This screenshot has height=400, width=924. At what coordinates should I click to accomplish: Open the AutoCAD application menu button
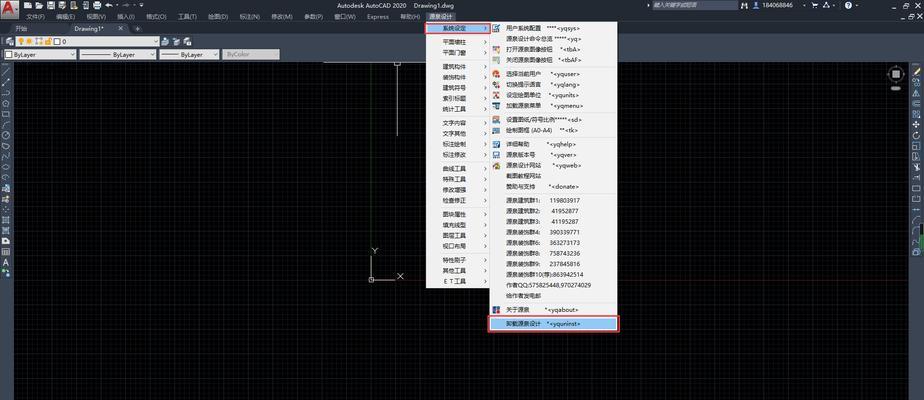pyautogui.click(x=8, y=8)
